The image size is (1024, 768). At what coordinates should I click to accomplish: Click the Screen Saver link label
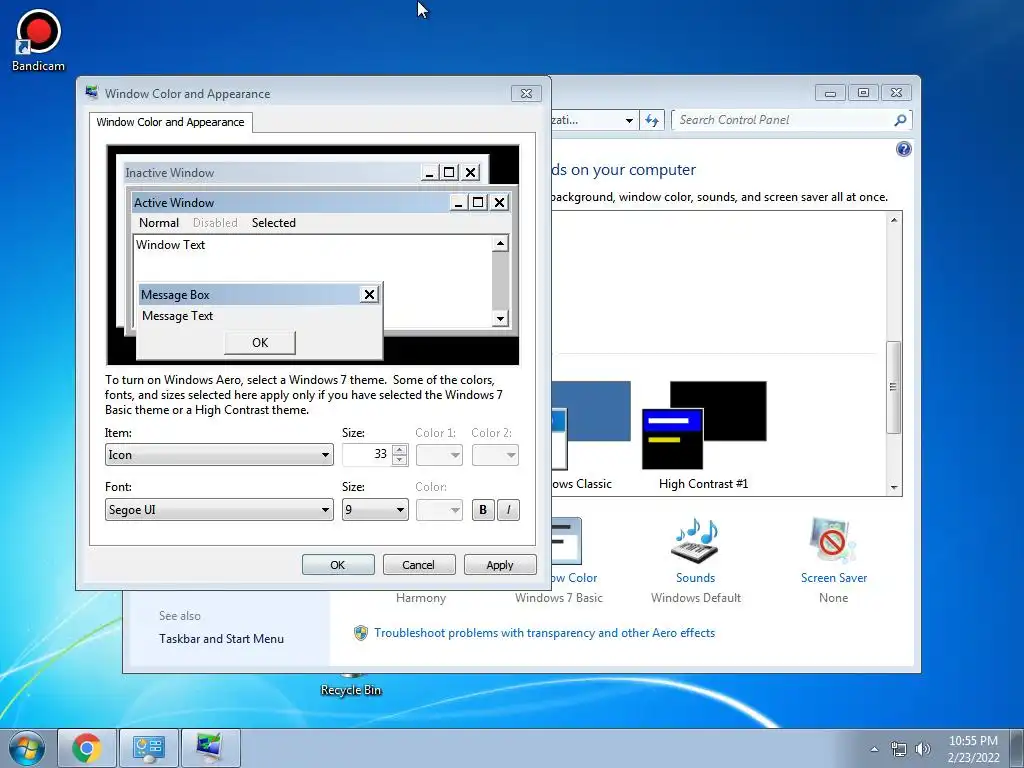click(x=834, y=578)
